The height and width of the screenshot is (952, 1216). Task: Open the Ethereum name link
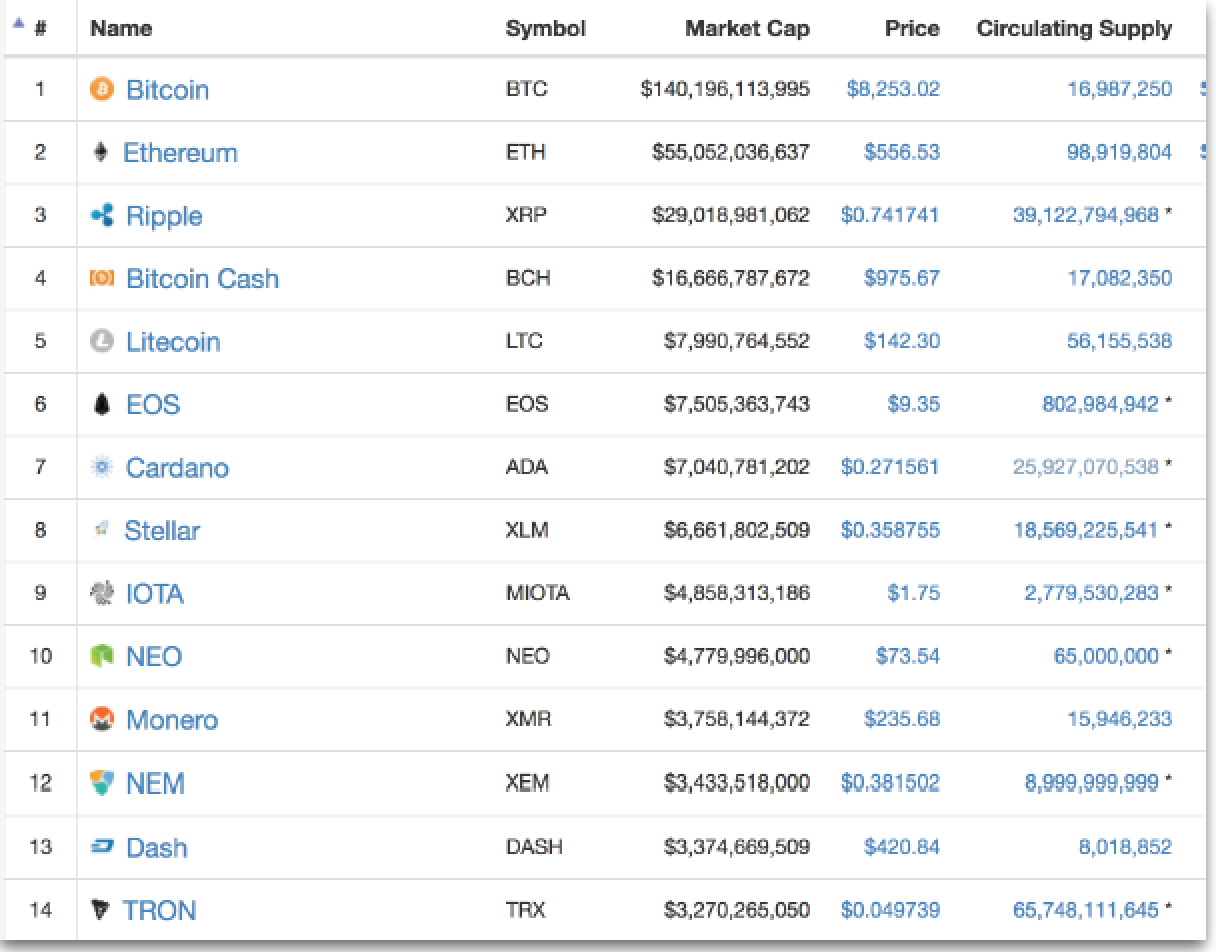tap(180, 153)
